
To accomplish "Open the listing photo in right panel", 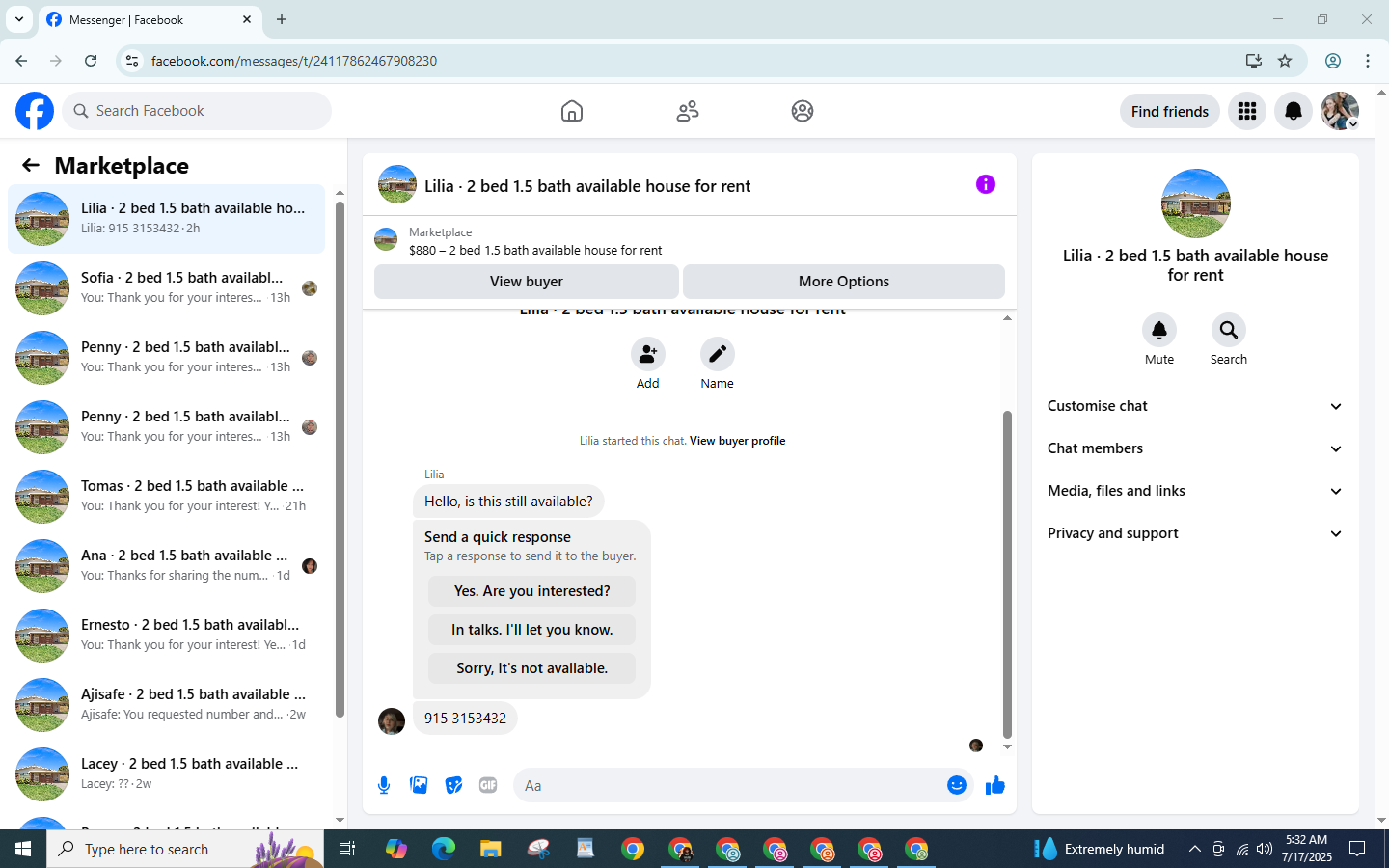I will click(x=1196, y=203).
